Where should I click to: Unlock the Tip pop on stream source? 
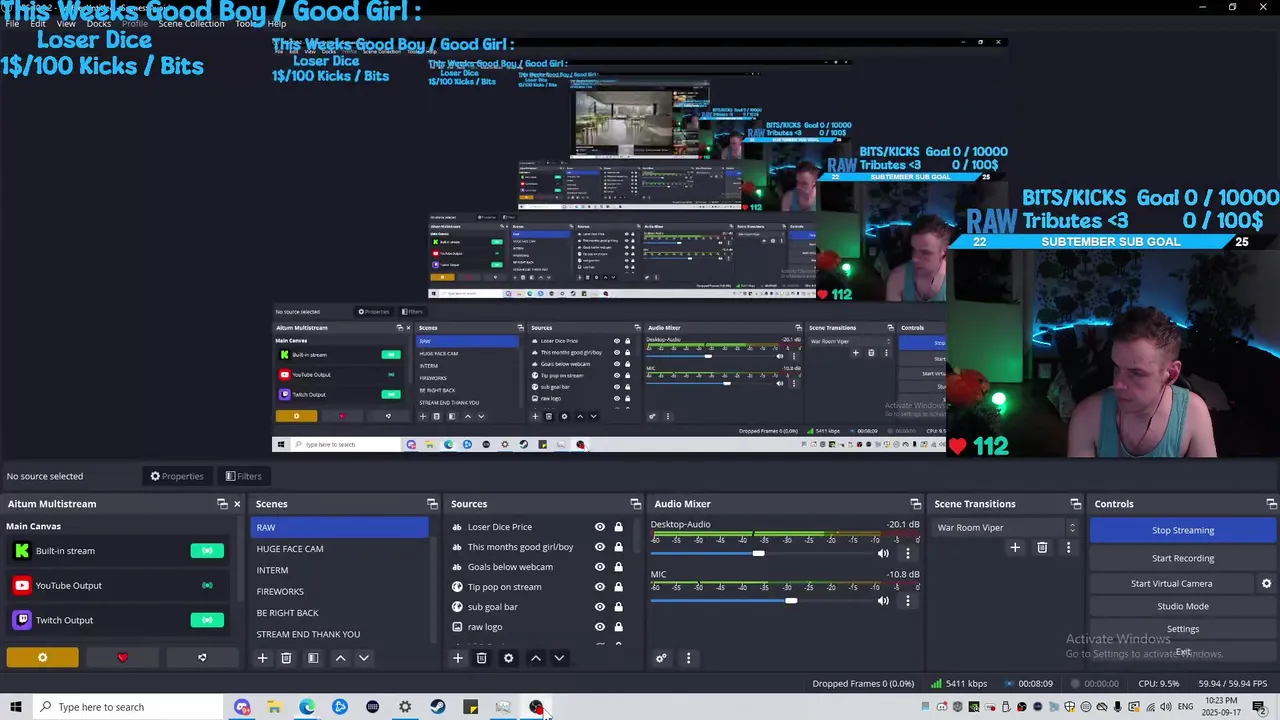click(x=618, y=587)
